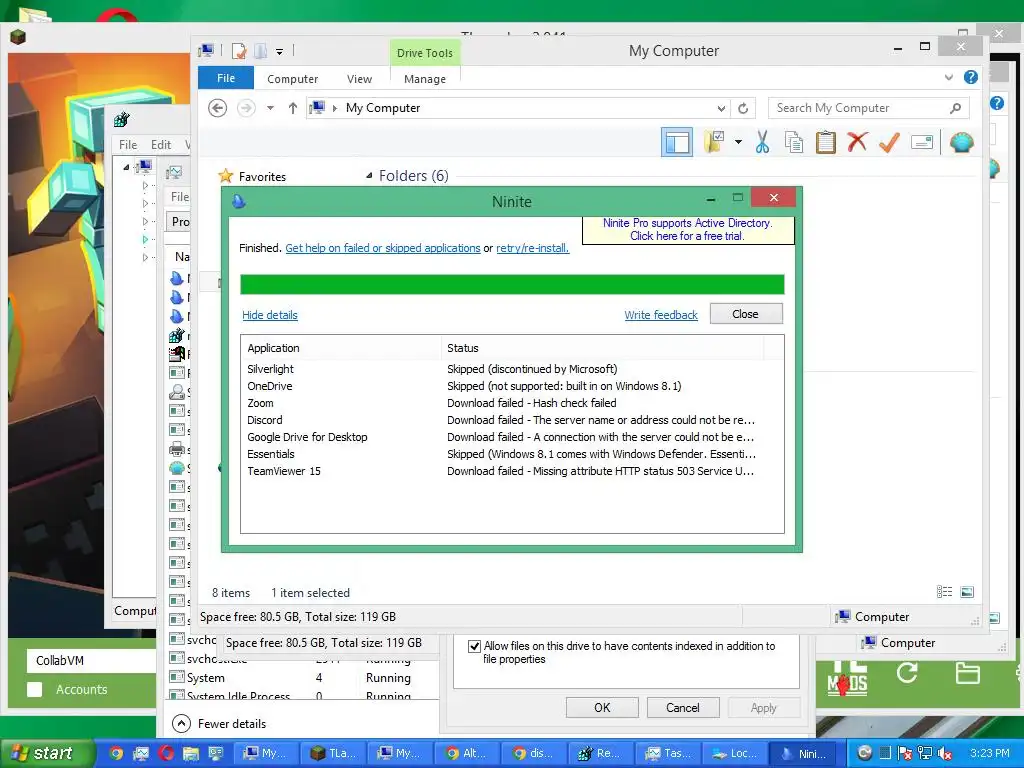Click the My Computer address path
The width and height of the screenshot is (1024, 768).
[x=383, y=108]
